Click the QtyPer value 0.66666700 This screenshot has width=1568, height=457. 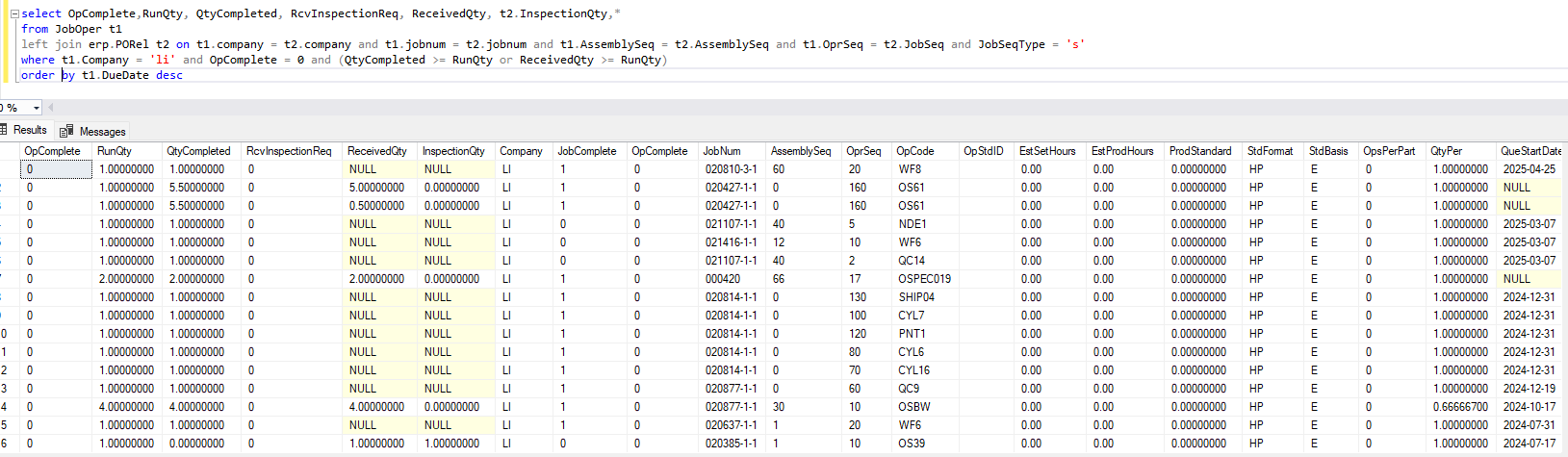(1461, 407)
